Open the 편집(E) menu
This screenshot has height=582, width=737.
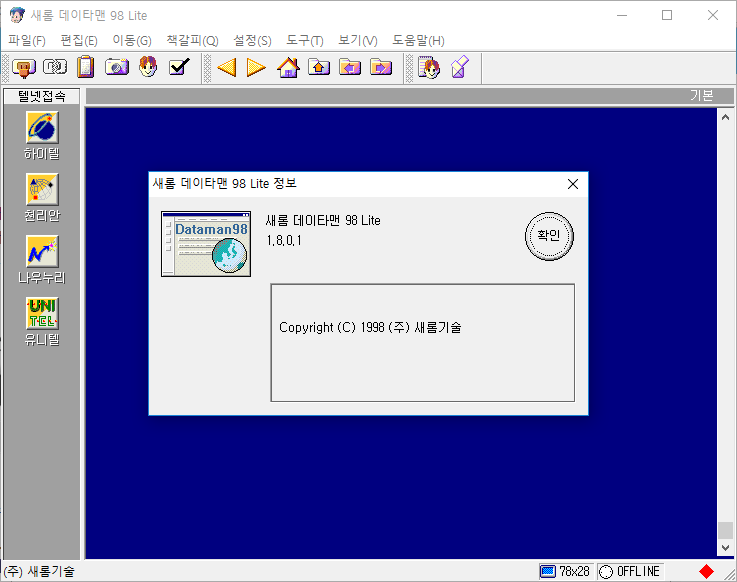(x=79, y=40)
